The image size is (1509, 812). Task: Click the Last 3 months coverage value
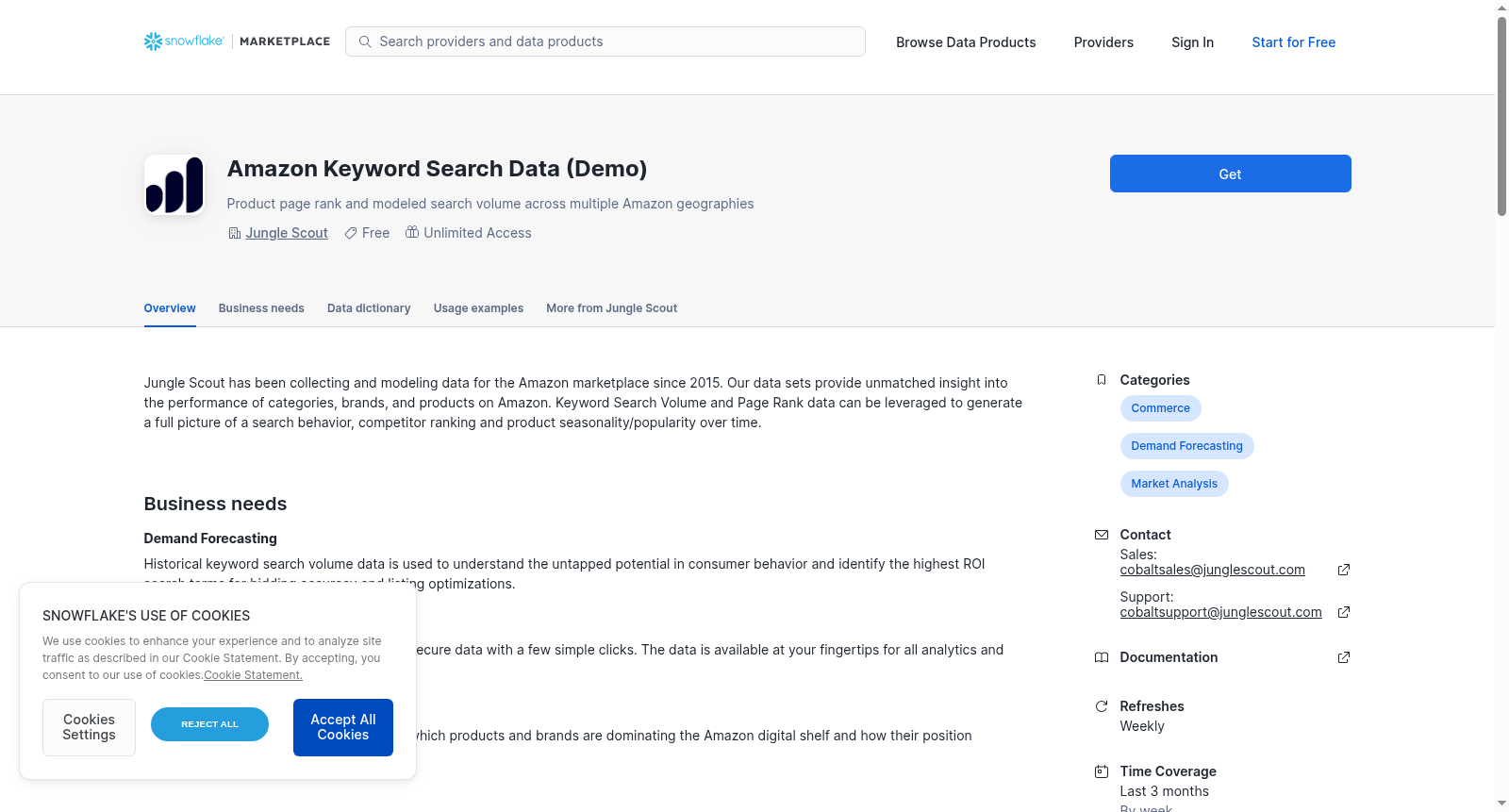pyautogui.click(x=1164, y=791)
